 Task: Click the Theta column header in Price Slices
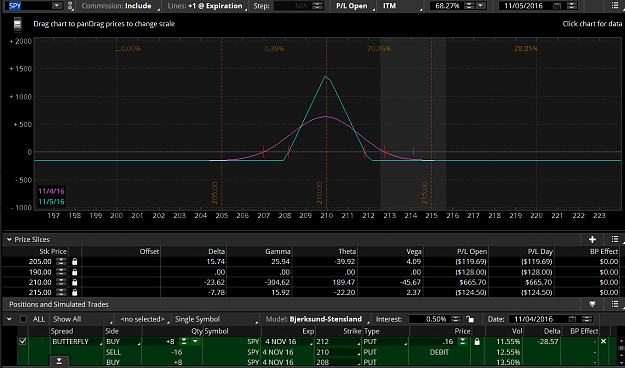347,251
